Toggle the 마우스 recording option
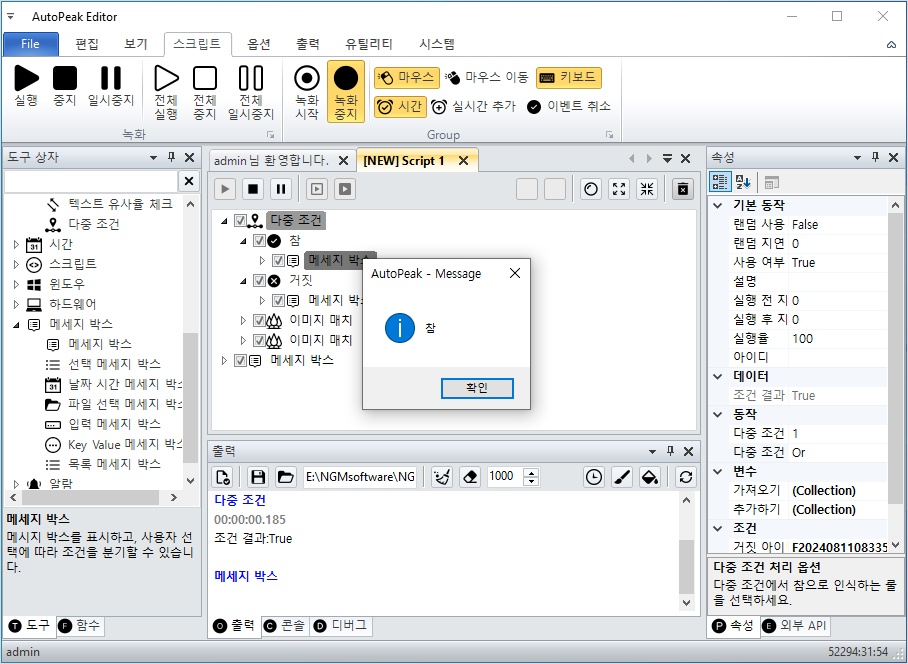This screenshot has width=908, height=664. [405, 77]
